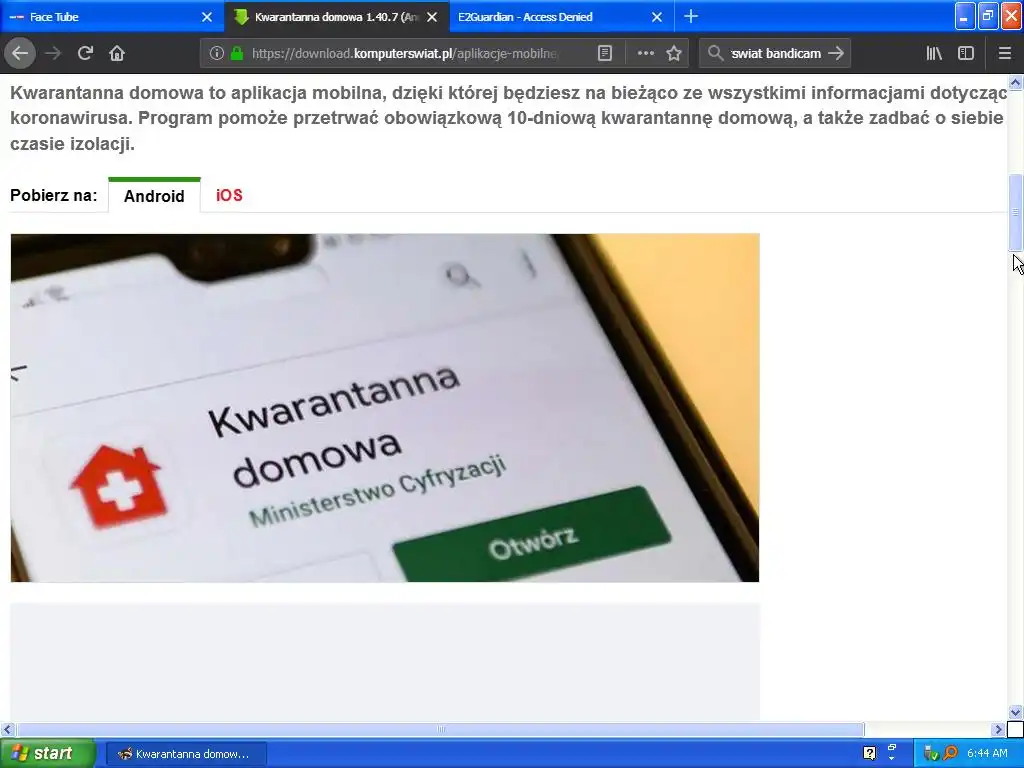Click the search magnifier icon in search bar
This screenshot has height=768, width=1024.
click(716, 54)
